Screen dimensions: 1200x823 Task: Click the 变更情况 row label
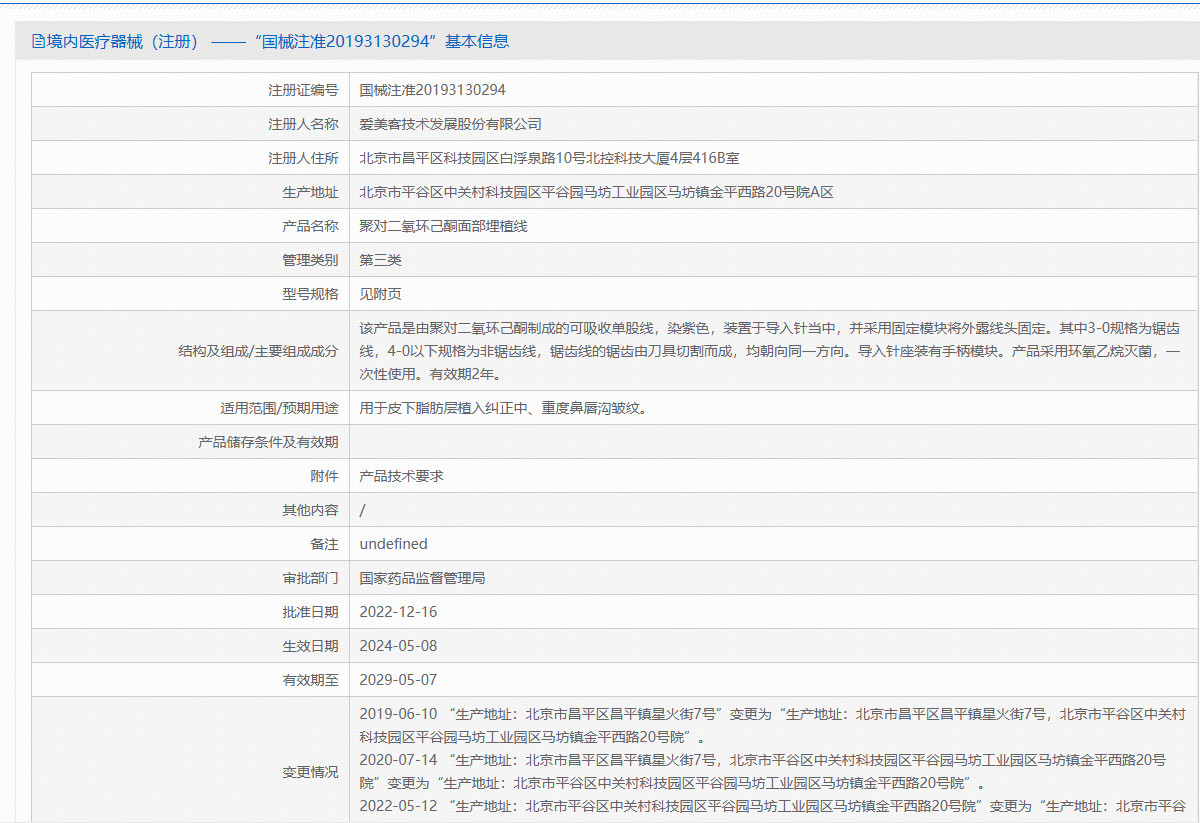[x=310, y=772]
